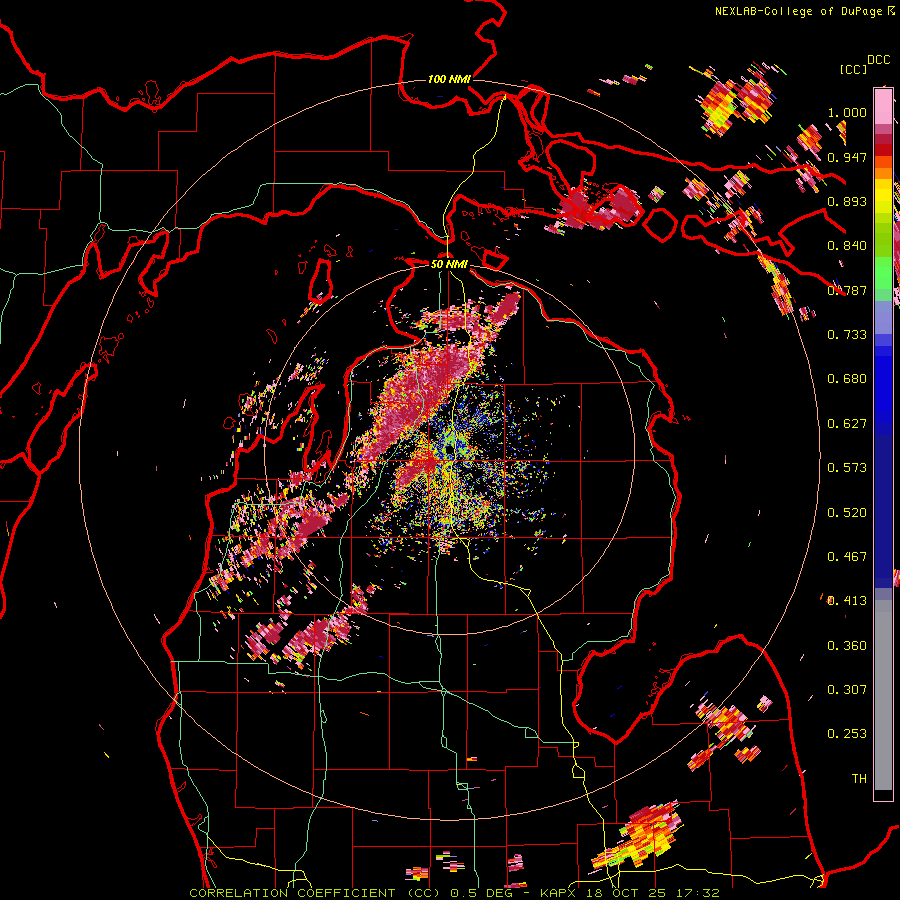Select the 0.893 legend value

coord(847,201)
